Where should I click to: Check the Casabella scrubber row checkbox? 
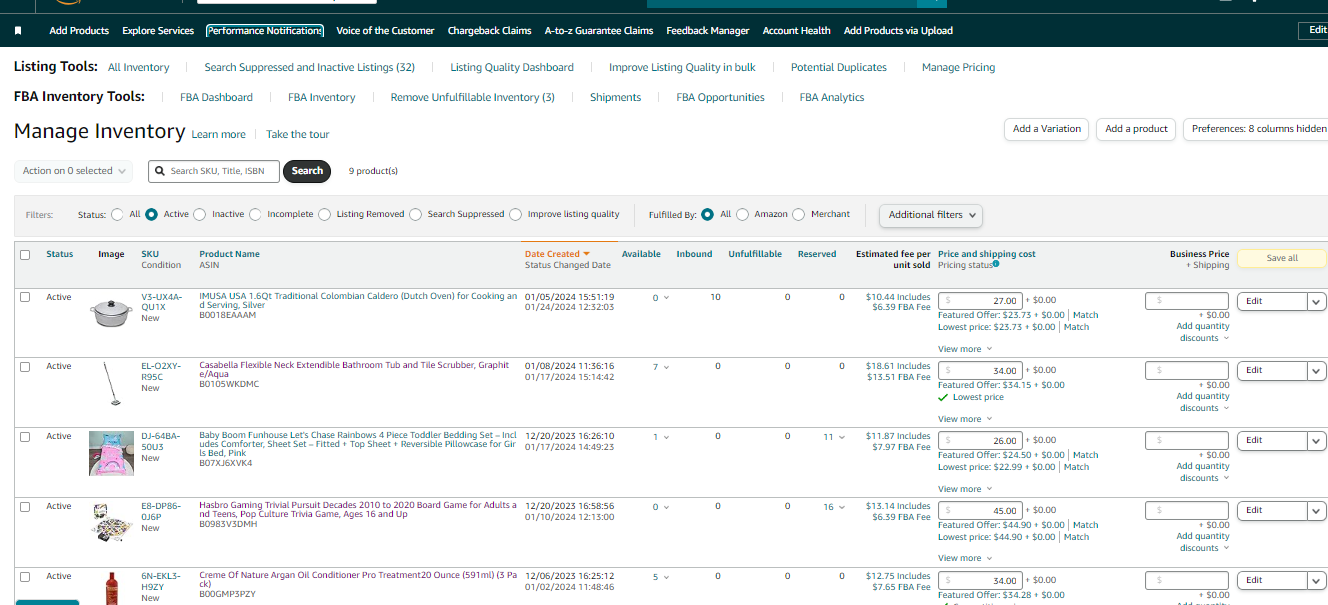click(25, 367)
